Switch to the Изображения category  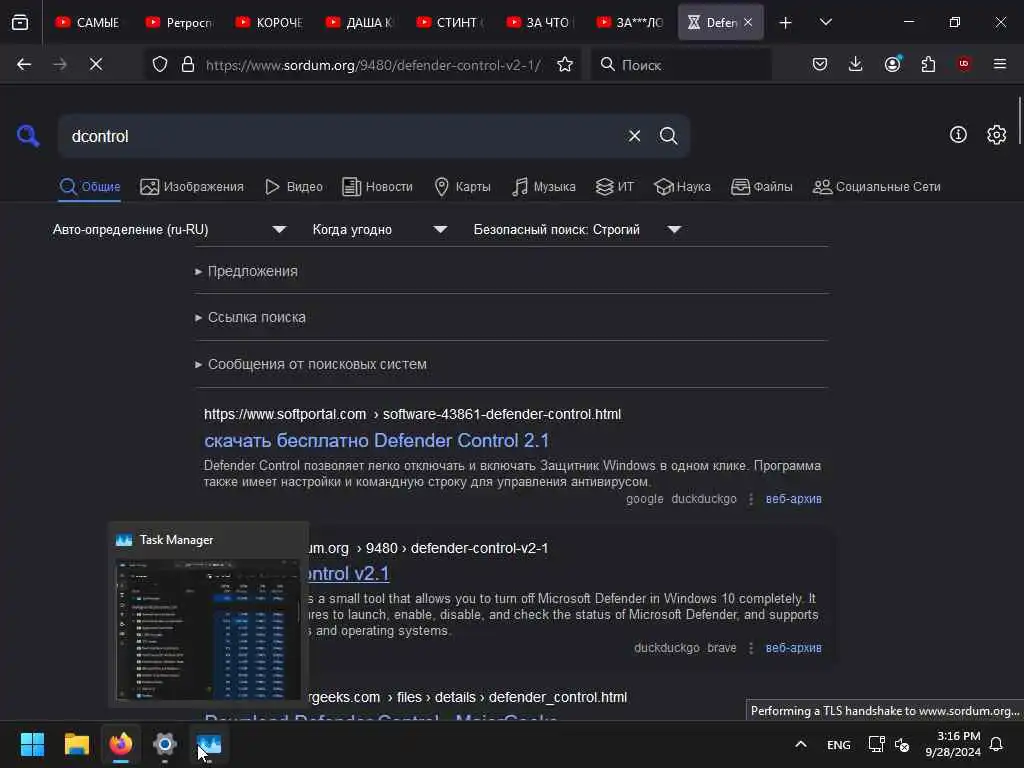[192, 187]
